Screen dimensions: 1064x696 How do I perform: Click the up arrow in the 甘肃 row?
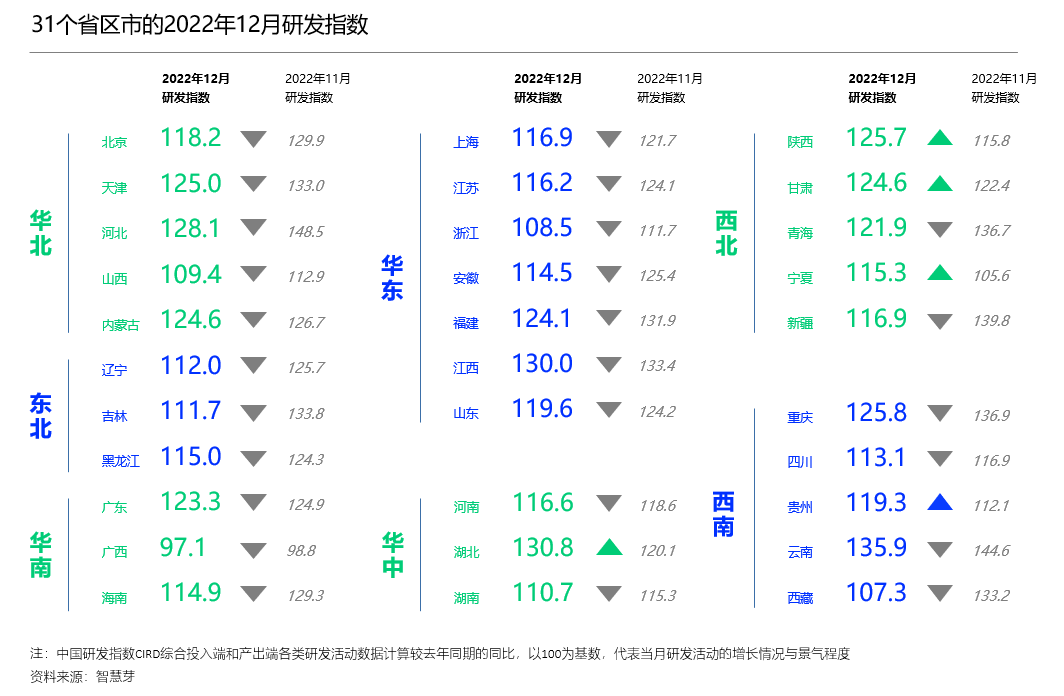click(939, 184)
